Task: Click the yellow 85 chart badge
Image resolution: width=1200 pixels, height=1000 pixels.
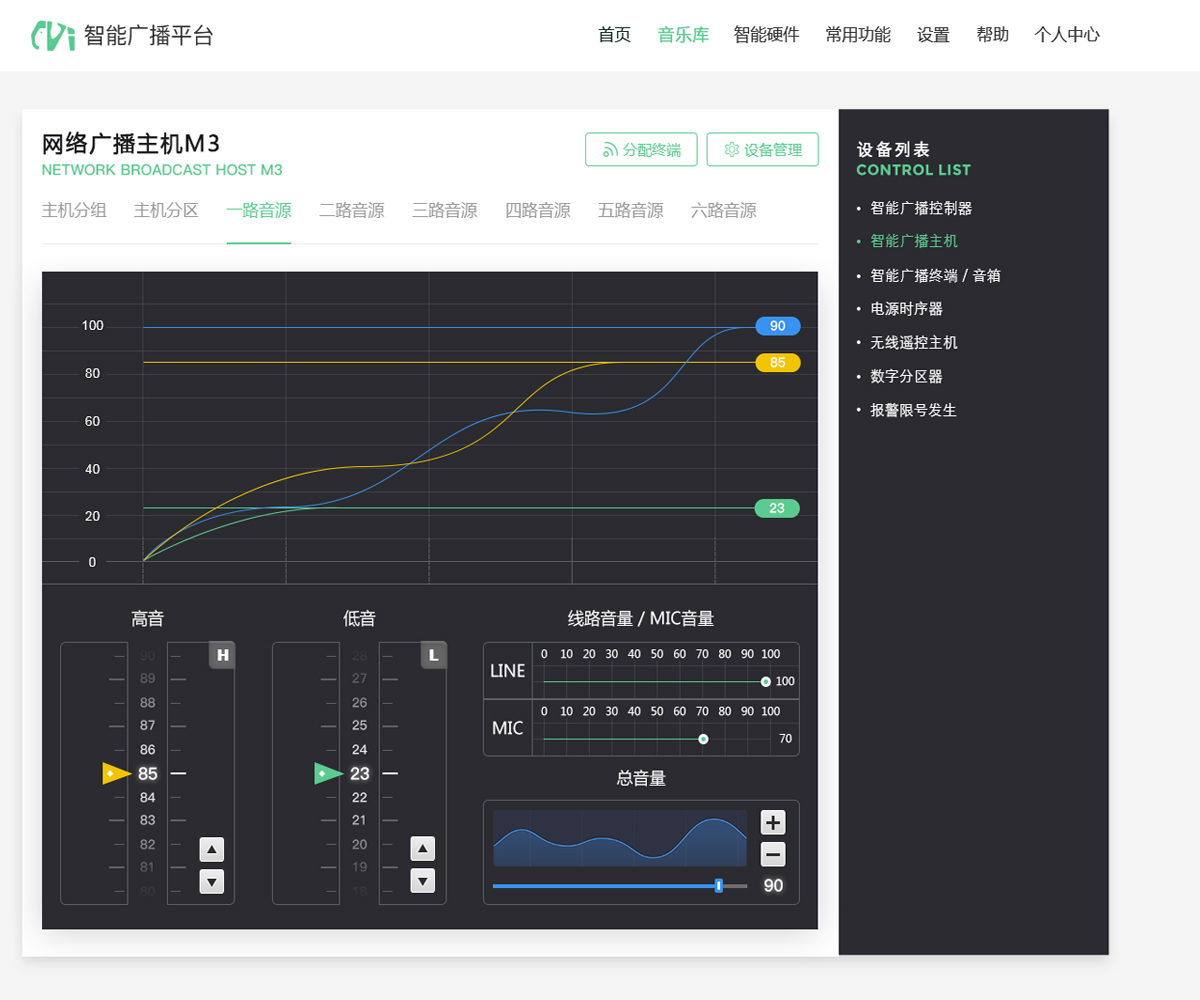Action: click(x=778, y=362)
